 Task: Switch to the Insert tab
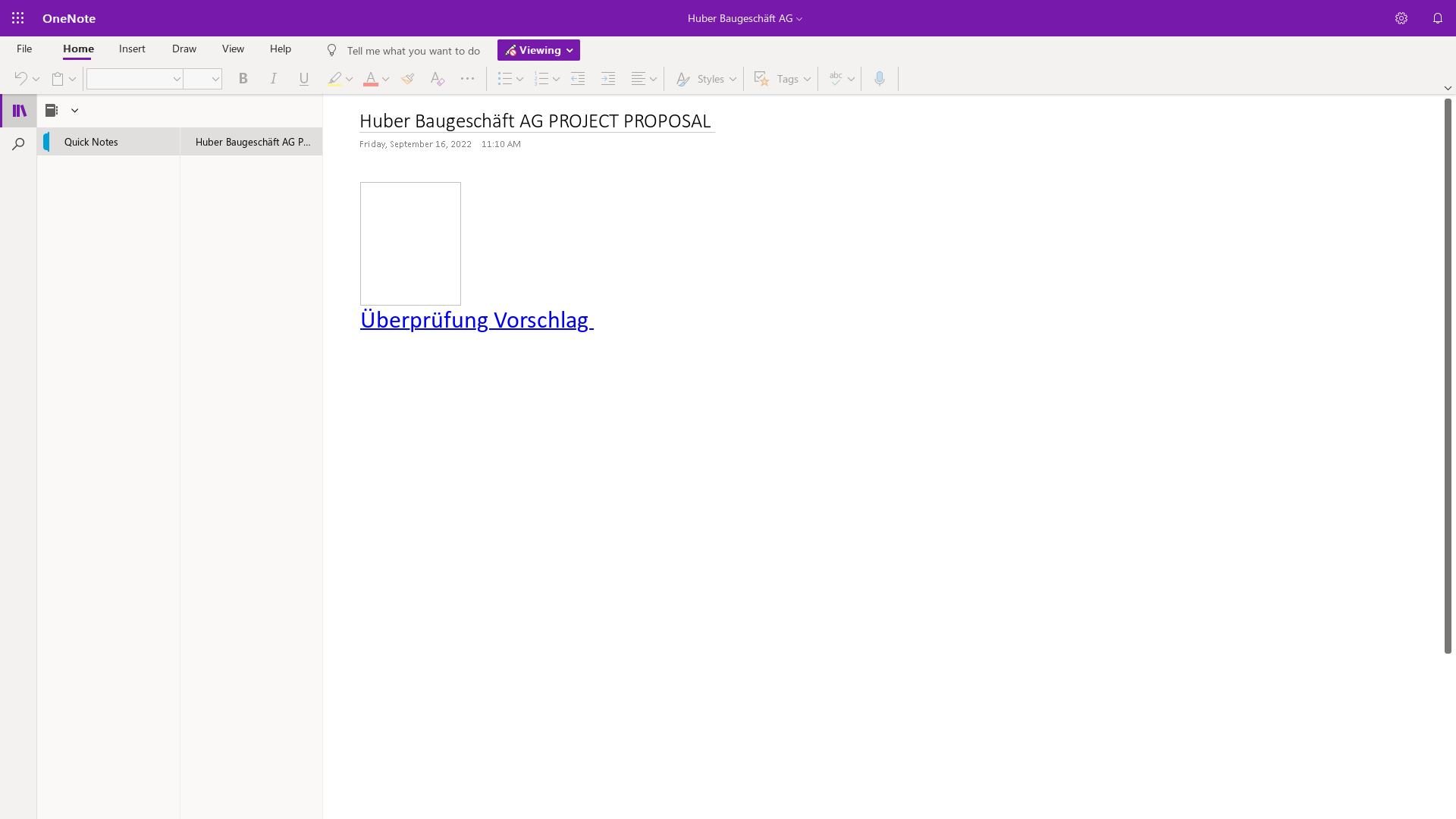(132, 49)
